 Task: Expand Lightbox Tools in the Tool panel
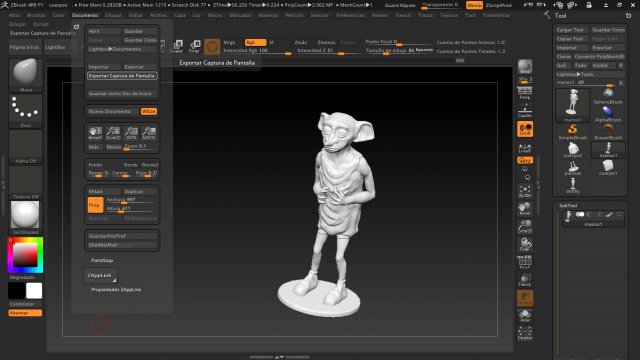click(x=590, y=74)
